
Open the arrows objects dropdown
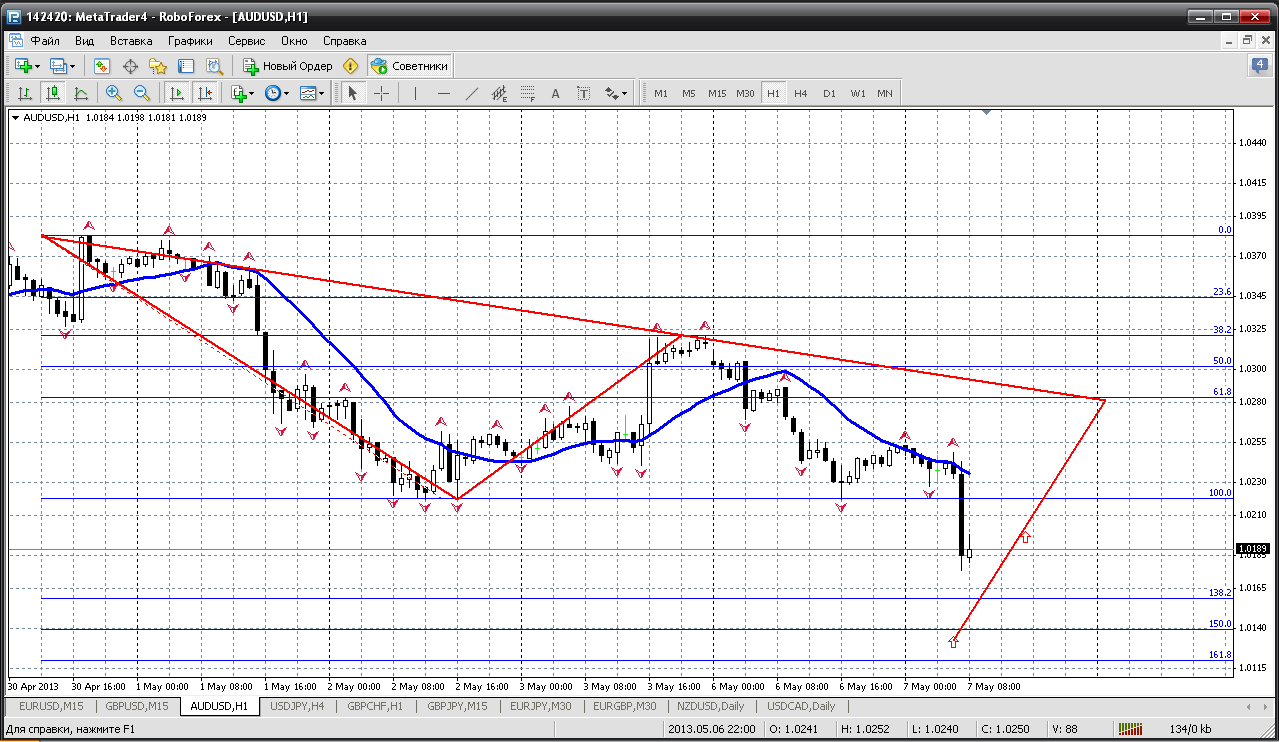(x=616, y=93)
